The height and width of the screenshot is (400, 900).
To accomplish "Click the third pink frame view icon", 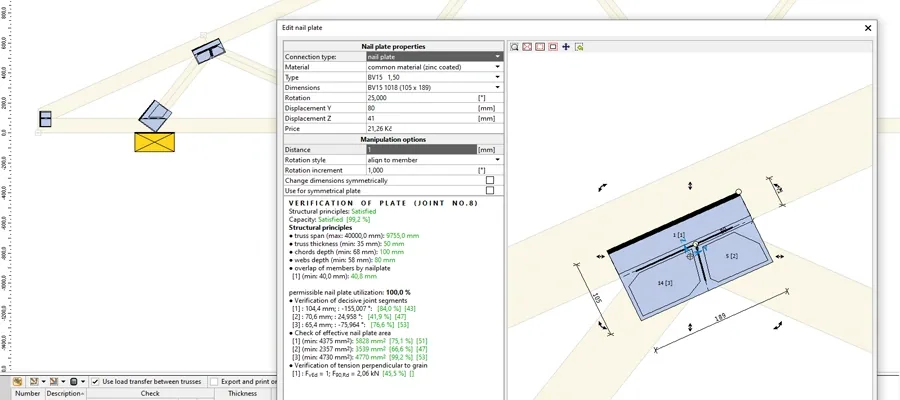I will pyautogui.click(x=540, y=47).
